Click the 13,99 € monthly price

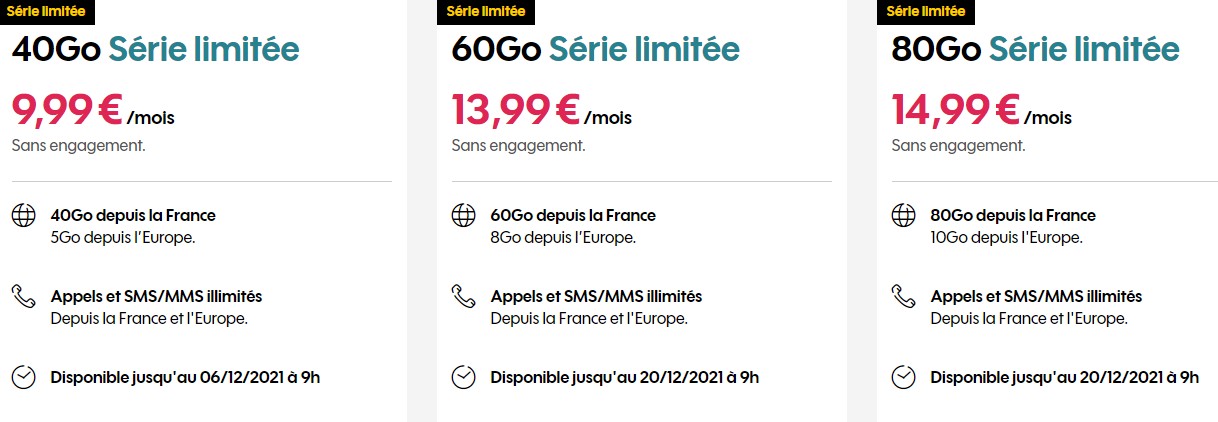[515, 109]
